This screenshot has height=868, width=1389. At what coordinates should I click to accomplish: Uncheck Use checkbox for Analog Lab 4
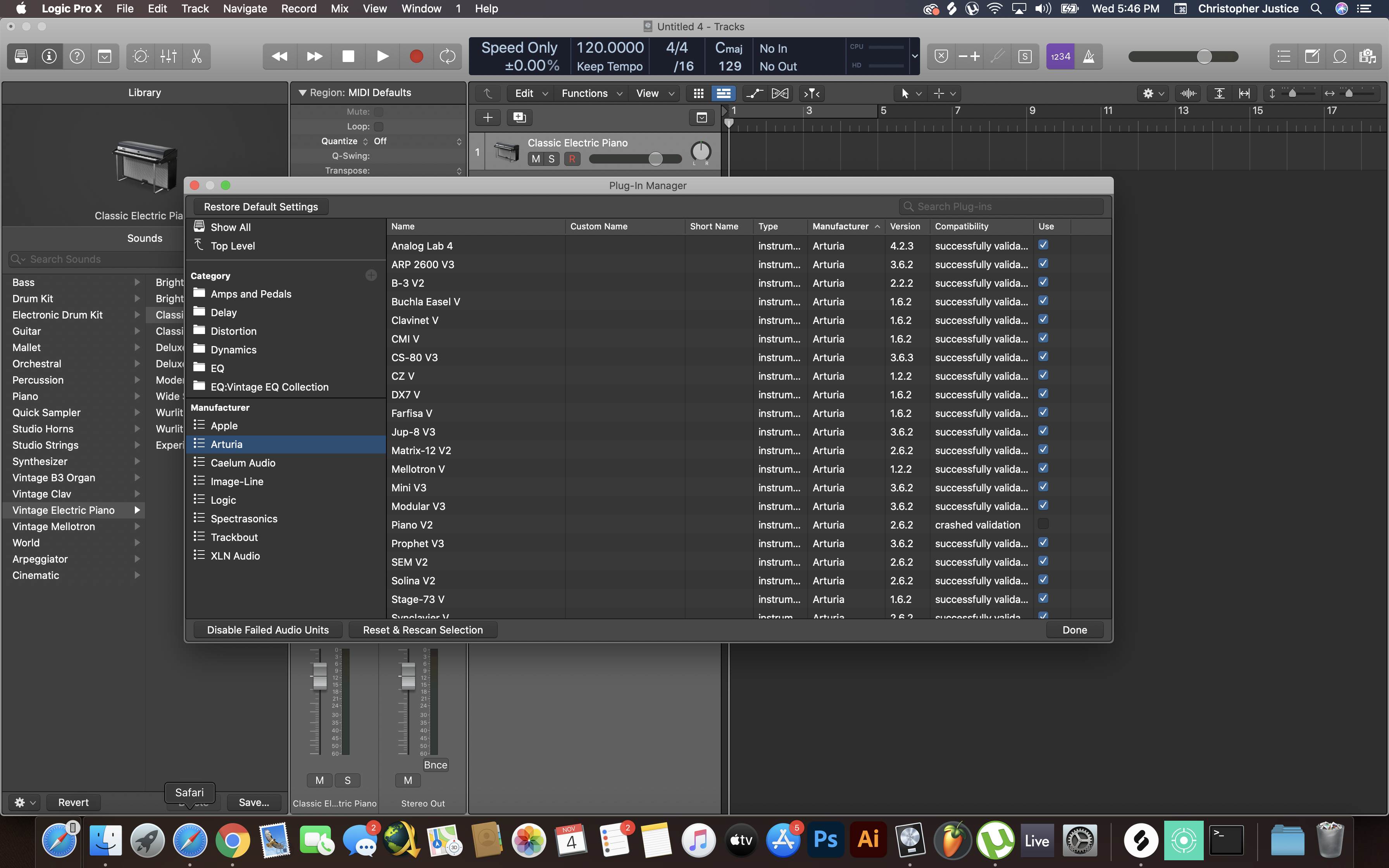click(1043, 245)
